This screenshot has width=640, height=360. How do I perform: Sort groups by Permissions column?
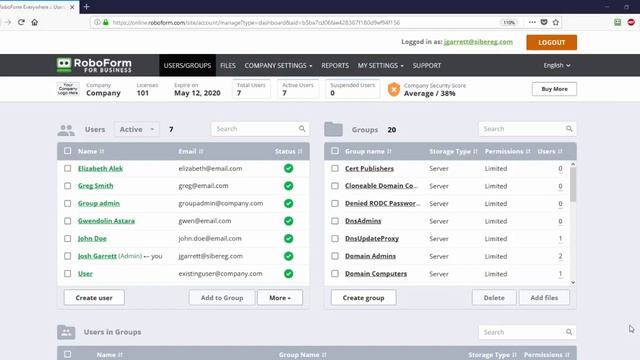coord(507,151)
